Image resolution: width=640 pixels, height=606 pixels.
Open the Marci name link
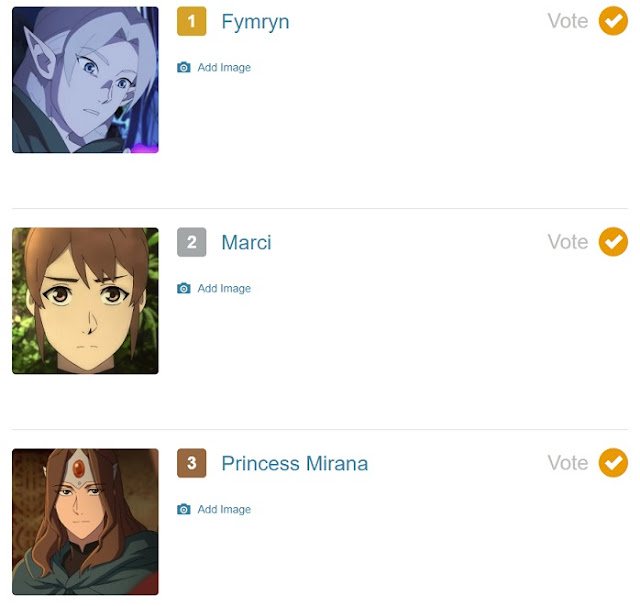(246, 242)
